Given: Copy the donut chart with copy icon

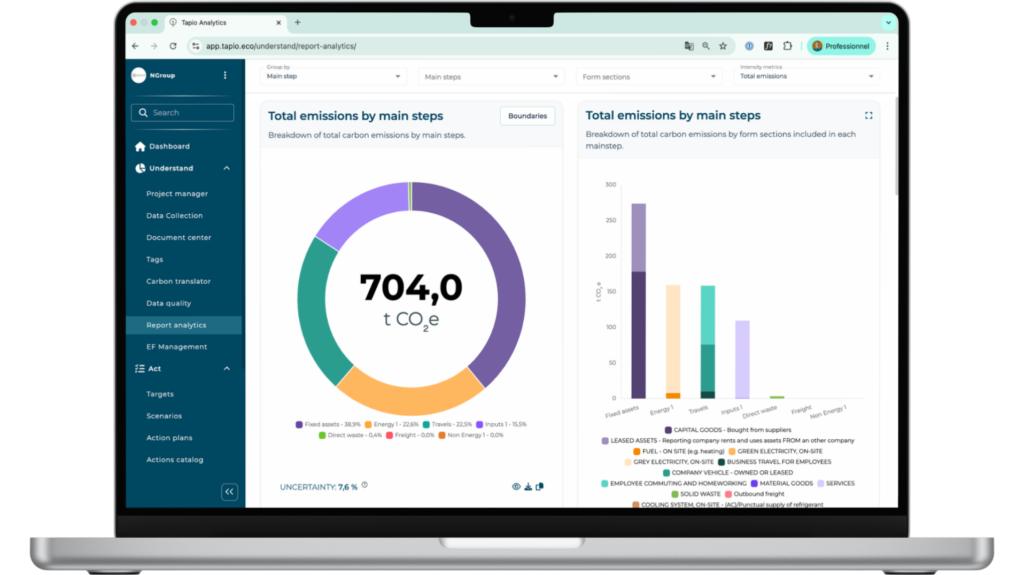Looking at the screenshot, I should coord(540,487).
